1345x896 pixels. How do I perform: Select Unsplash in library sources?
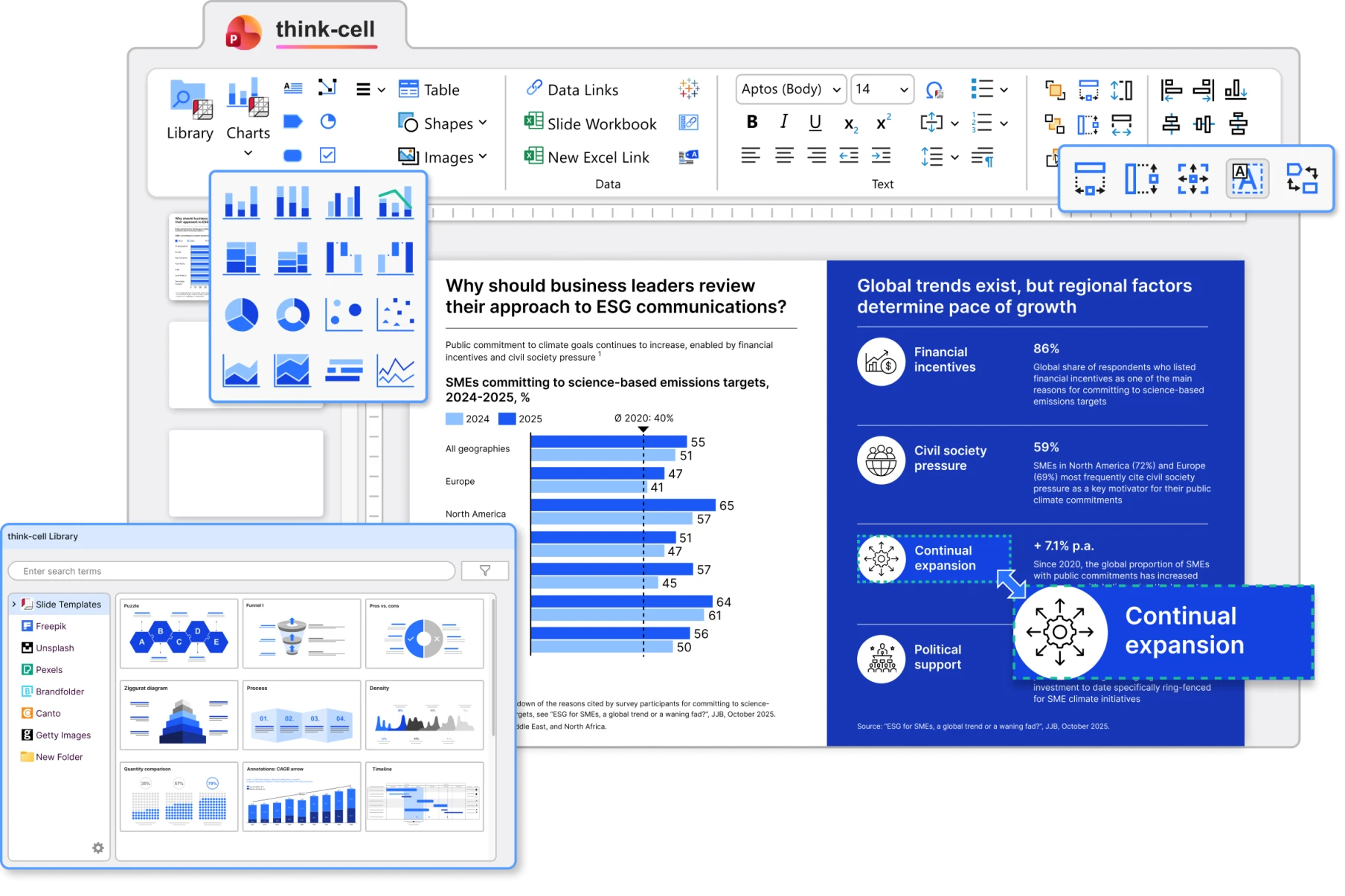[x=54, y=648]
